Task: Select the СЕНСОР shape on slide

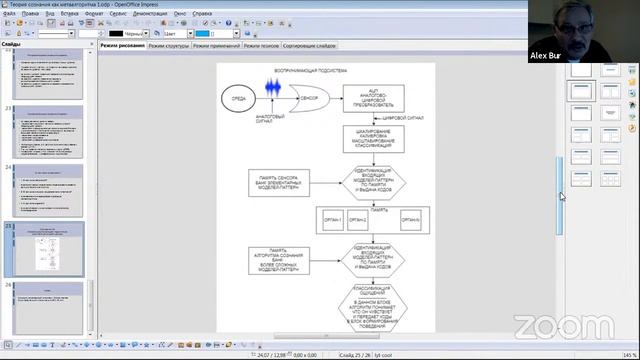Action: pos(309,98)
